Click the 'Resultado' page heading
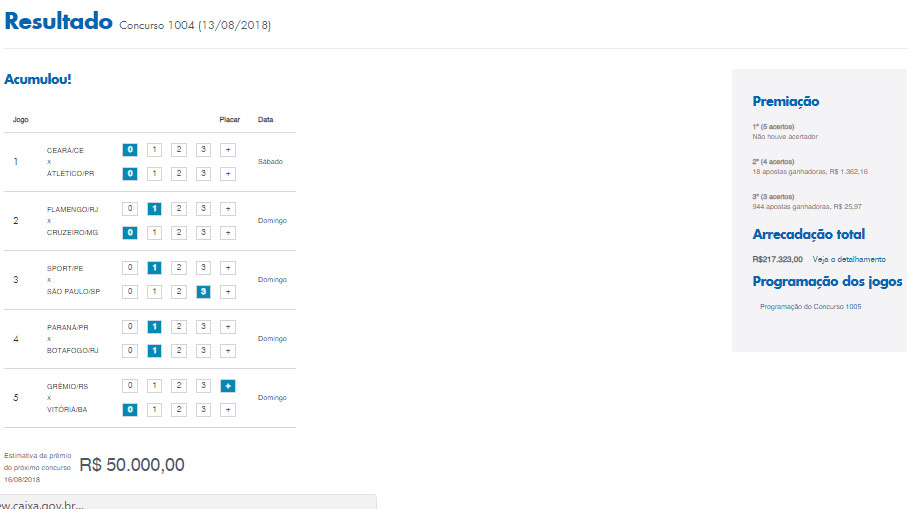The image size is (907, 509). [58, 21]
